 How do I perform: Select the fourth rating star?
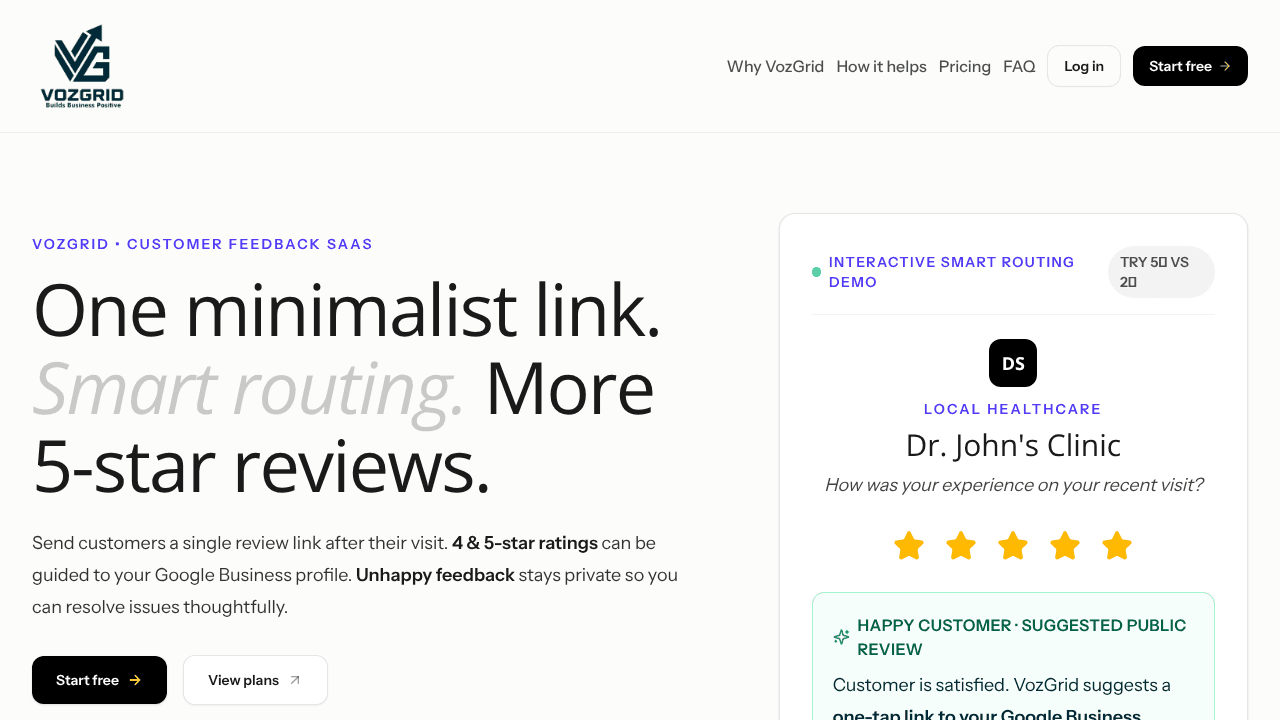1065,546
